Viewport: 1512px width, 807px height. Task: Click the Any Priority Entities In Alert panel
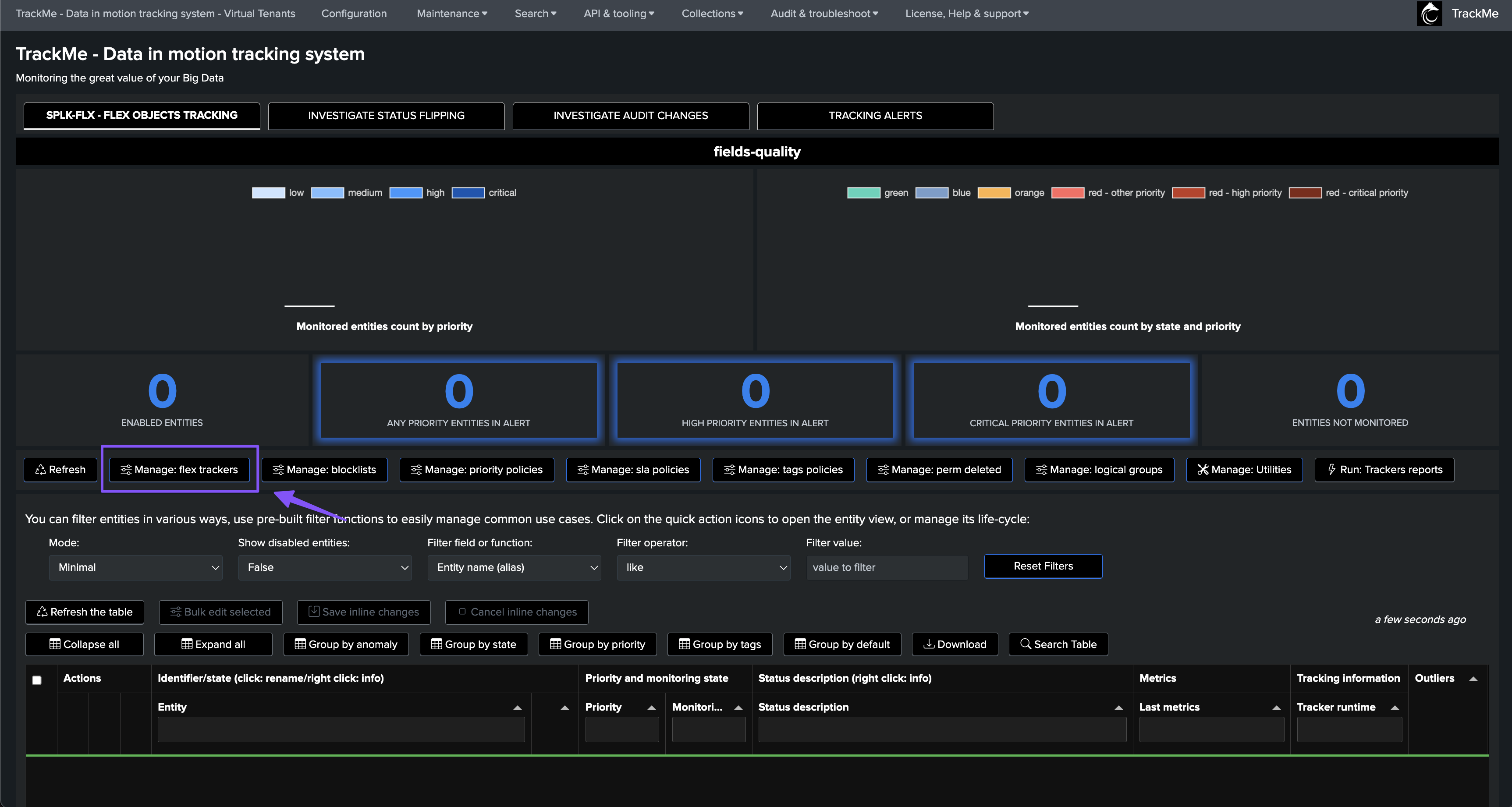[458, 400]
